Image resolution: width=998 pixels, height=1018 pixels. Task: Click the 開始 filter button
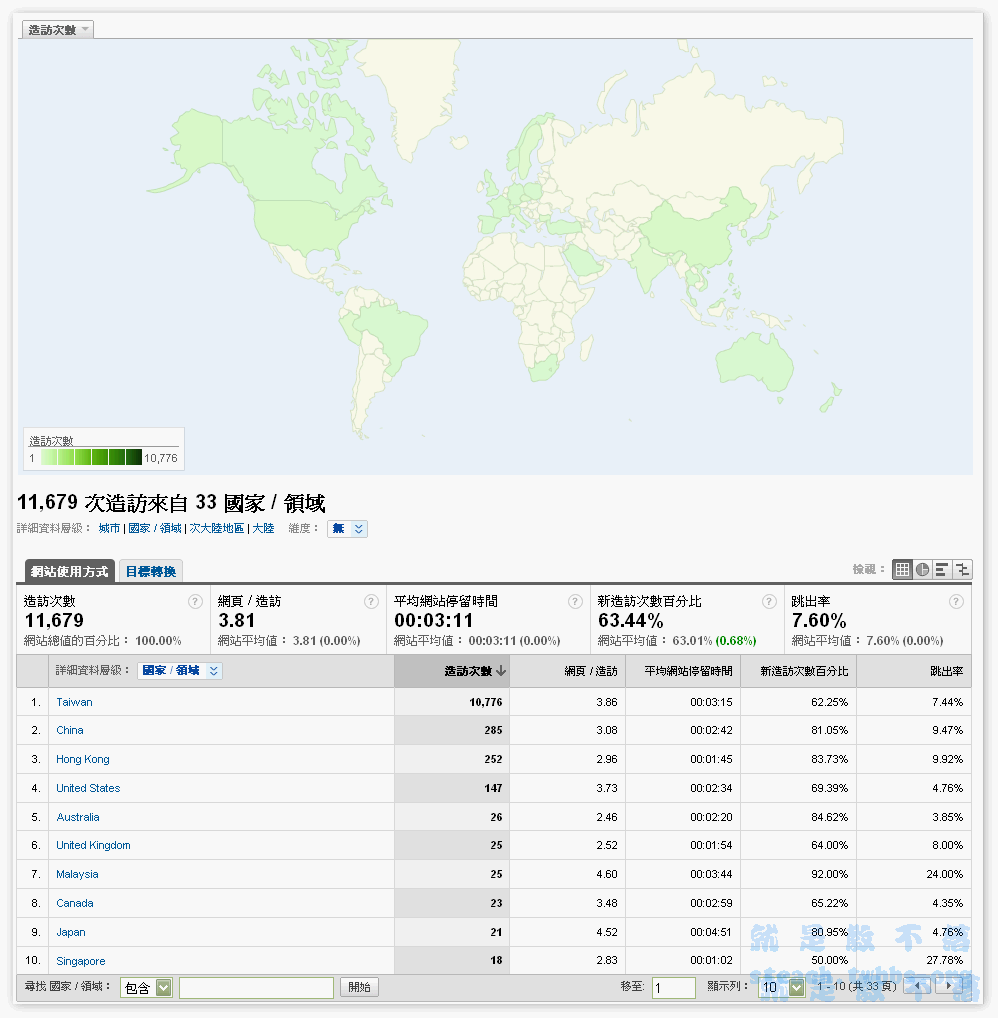point(359,987)
